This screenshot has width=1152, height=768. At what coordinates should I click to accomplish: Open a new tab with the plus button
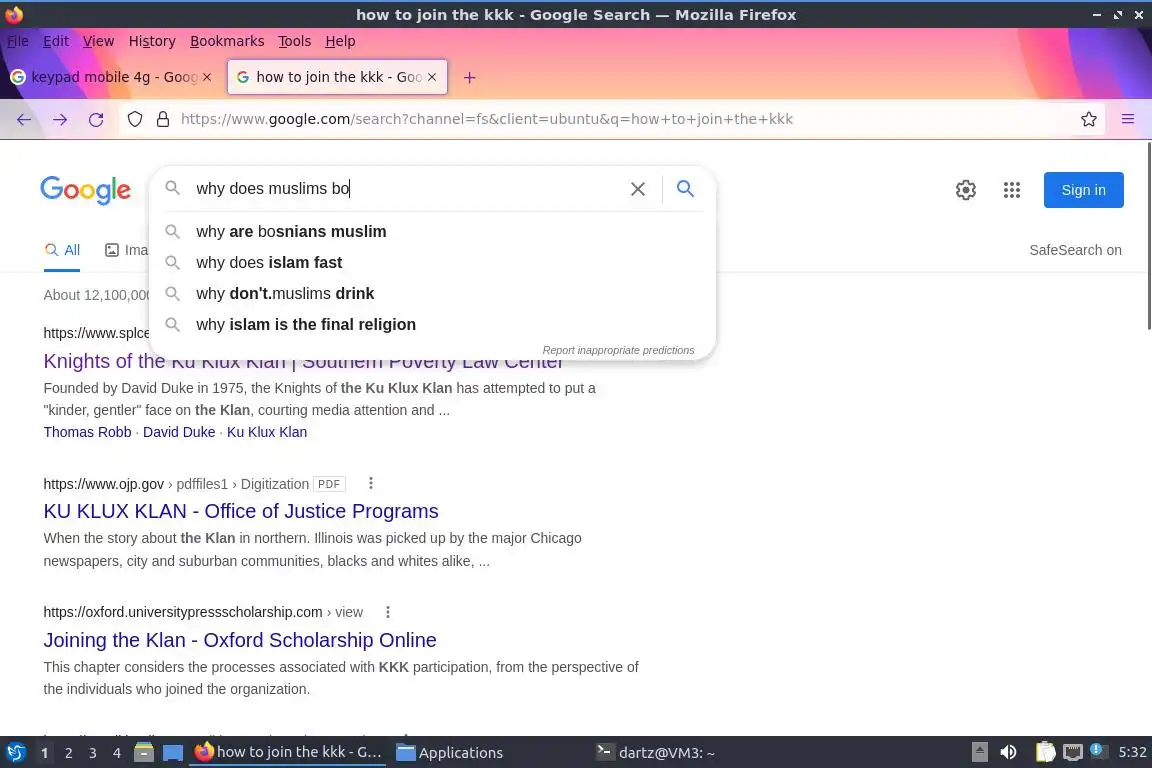pos(469,77)
